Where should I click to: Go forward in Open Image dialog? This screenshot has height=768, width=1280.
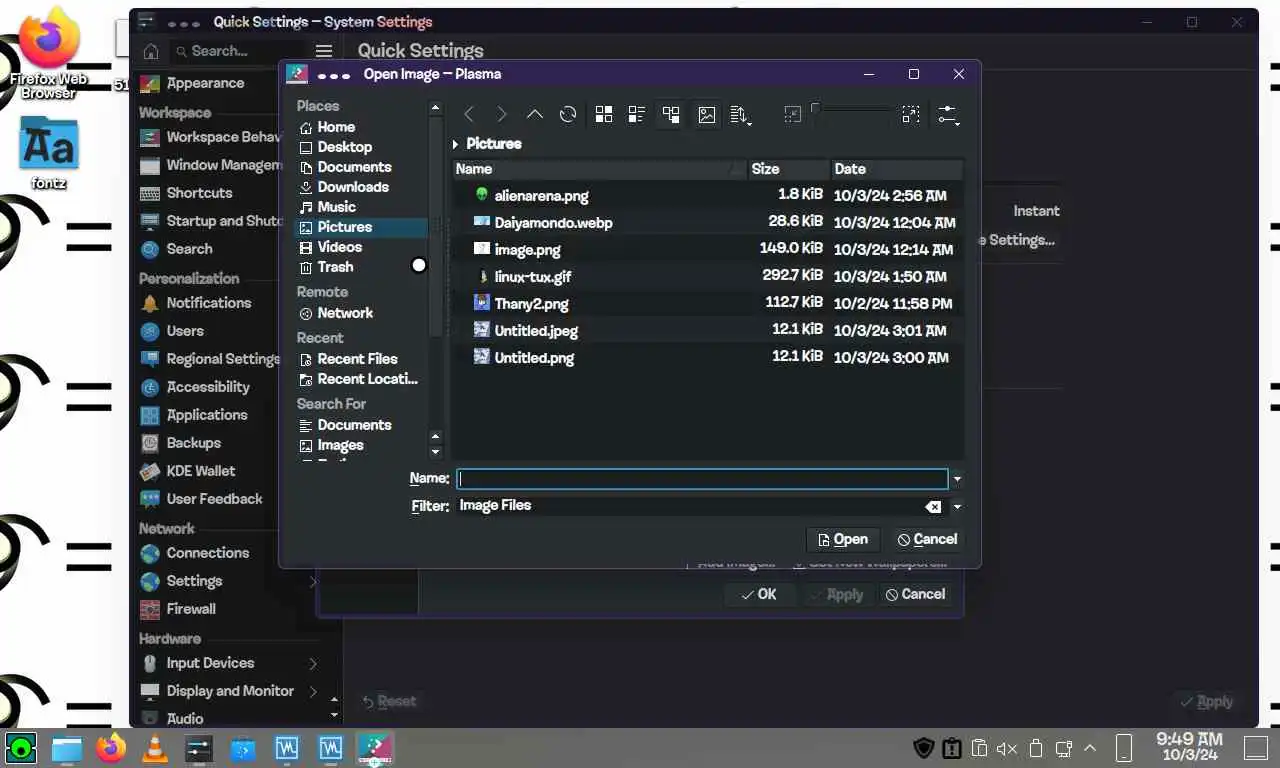[502, 115]
